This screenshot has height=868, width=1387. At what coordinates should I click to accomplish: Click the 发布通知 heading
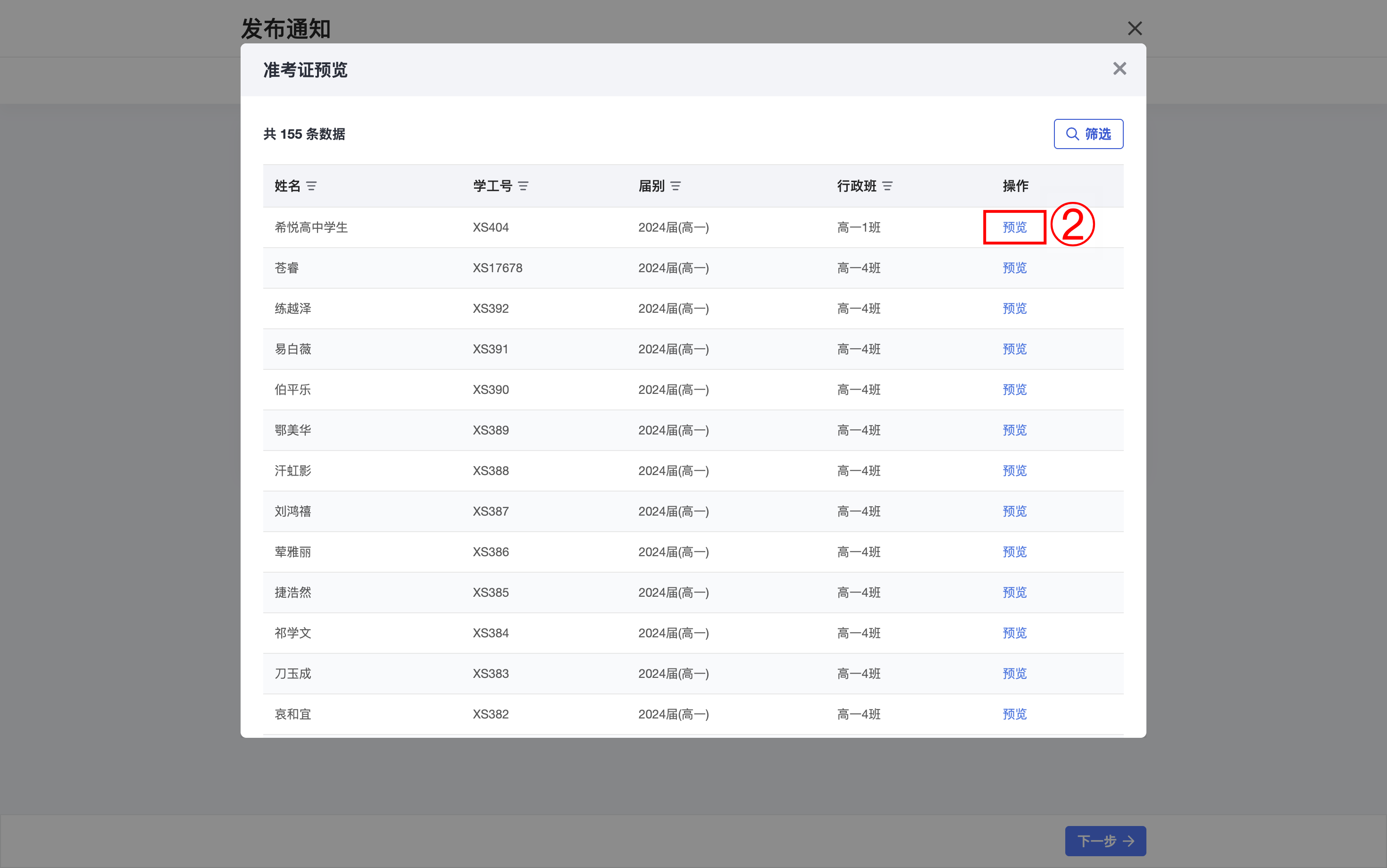click(x=286, y=29)
